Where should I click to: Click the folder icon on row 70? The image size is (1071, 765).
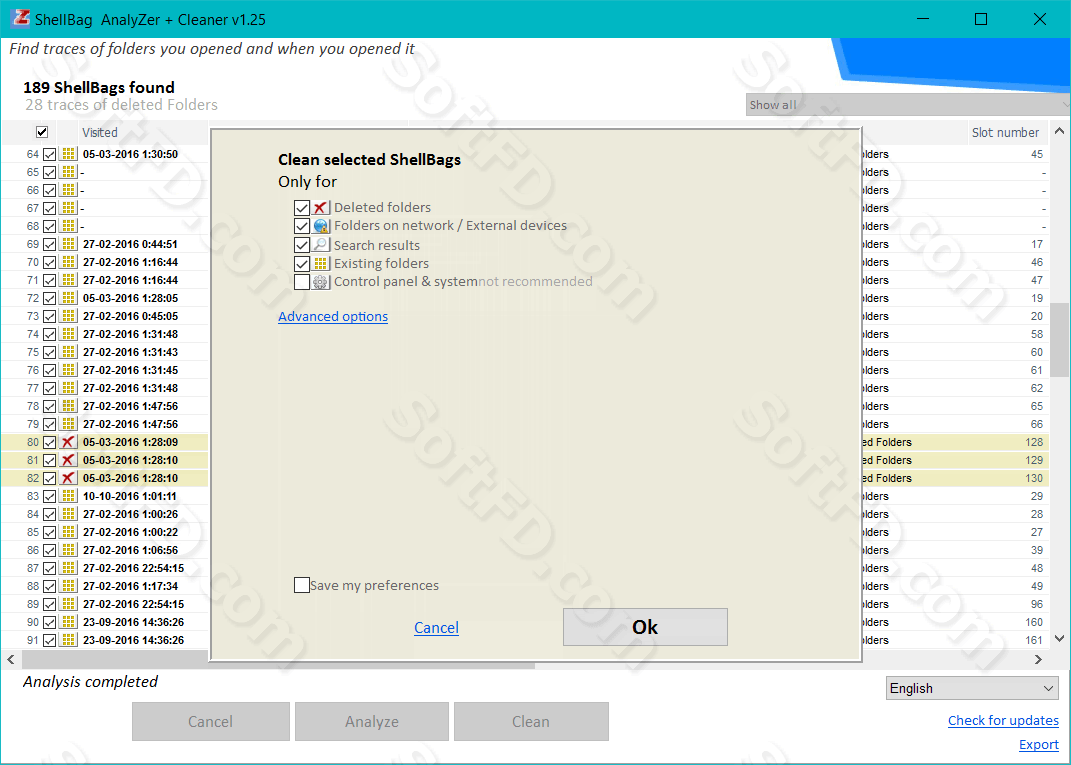[68, 262]
